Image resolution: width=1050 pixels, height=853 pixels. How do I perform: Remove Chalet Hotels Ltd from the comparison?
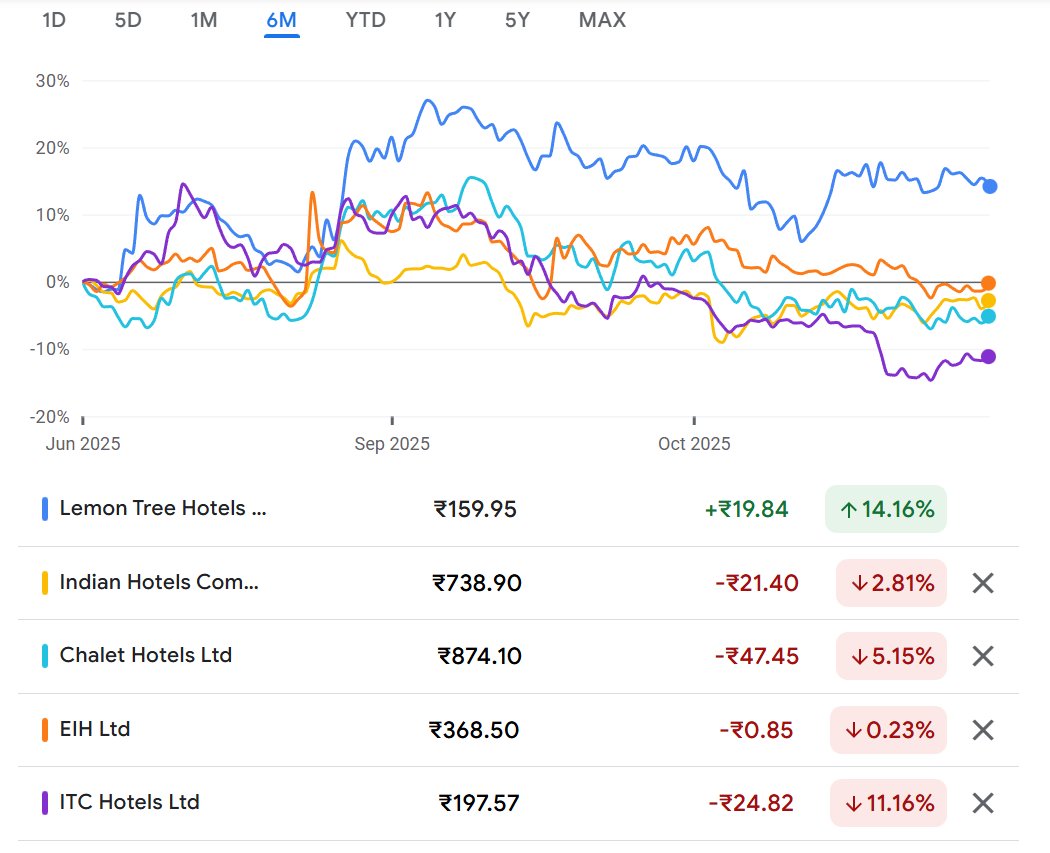[981, 656]
